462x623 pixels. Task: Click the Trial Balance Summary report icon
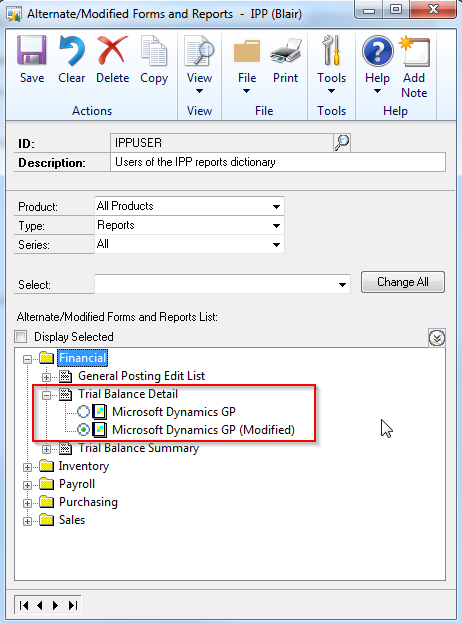65,449
